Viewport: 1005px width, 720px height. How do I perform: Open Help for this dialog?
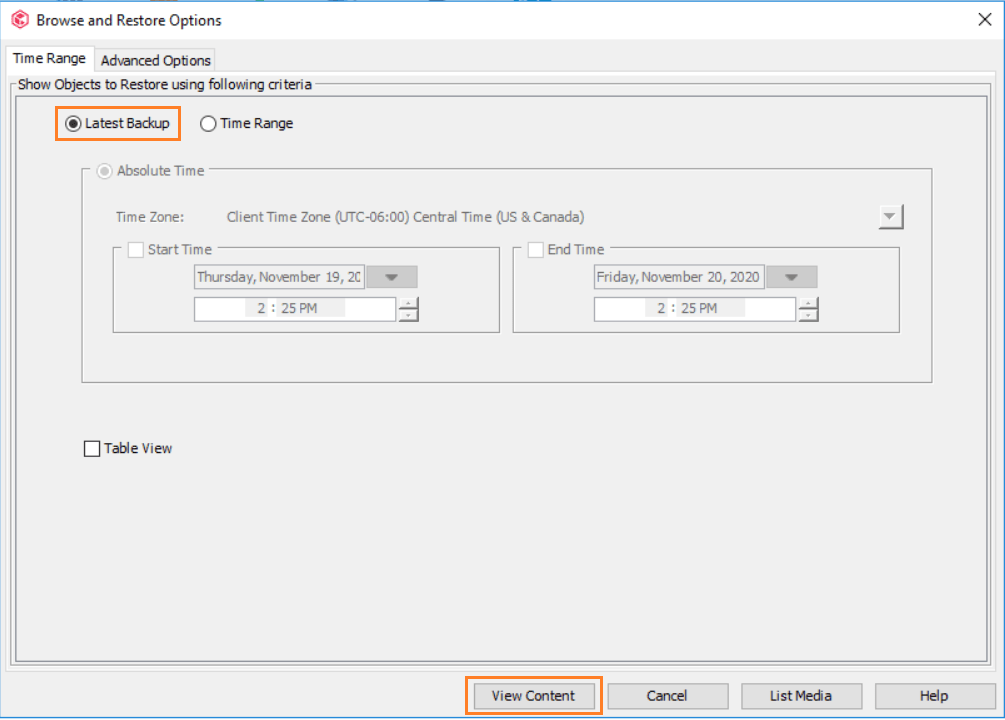pos(934,696)
